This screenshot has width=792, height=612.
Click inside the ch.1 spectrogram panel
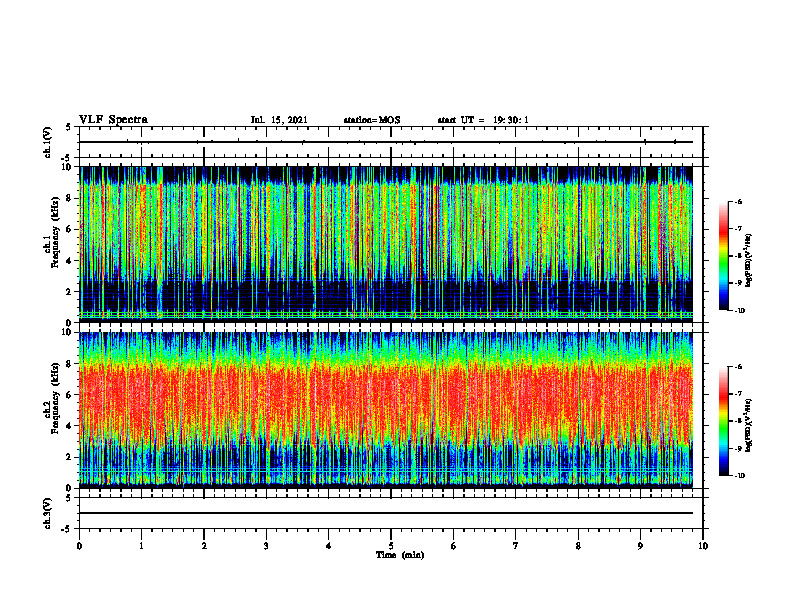386,244
